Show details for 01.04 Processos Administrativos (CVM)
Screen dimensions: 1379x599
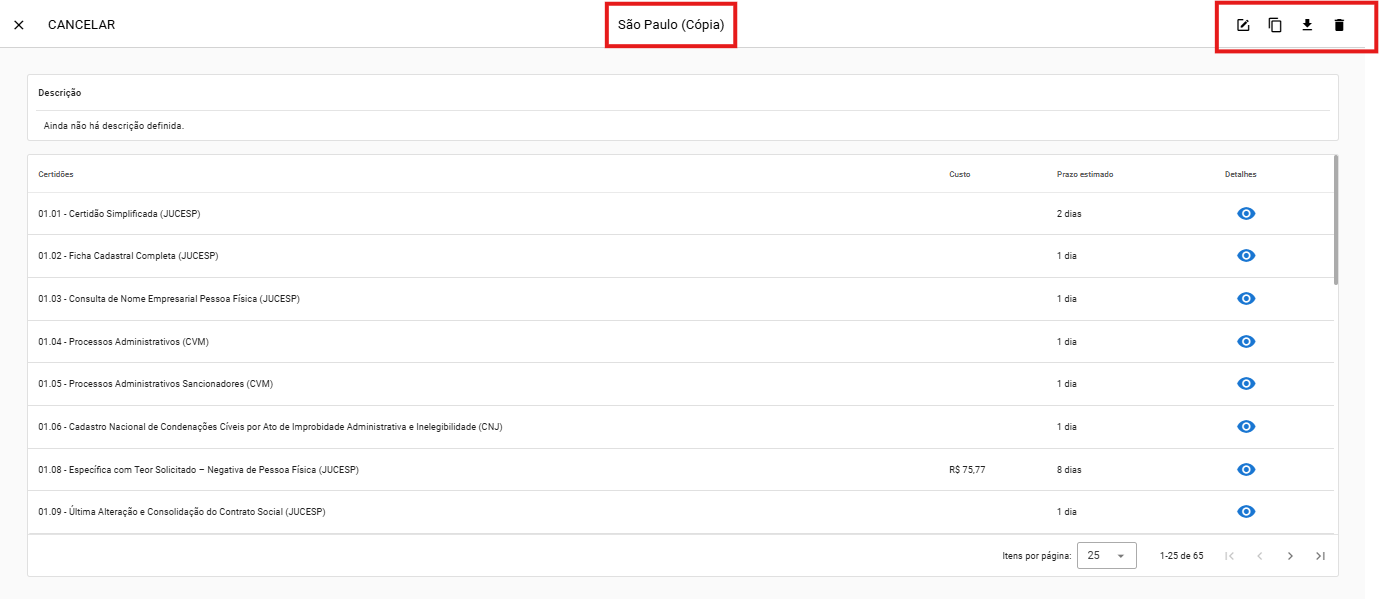[x=1246, y=341]
